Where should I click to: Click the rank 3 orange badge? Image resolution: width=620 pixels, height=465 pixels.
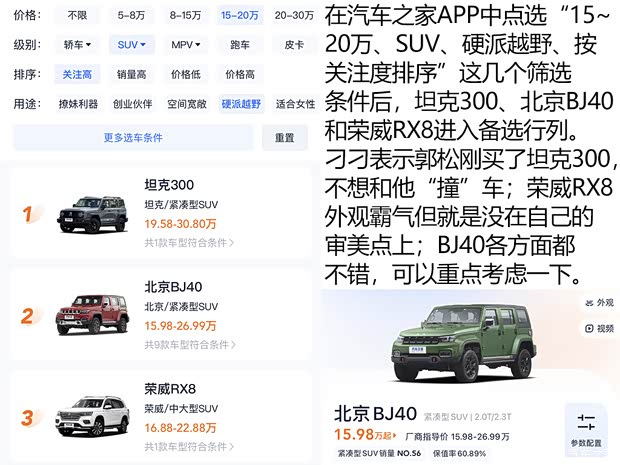coord(27,418)
